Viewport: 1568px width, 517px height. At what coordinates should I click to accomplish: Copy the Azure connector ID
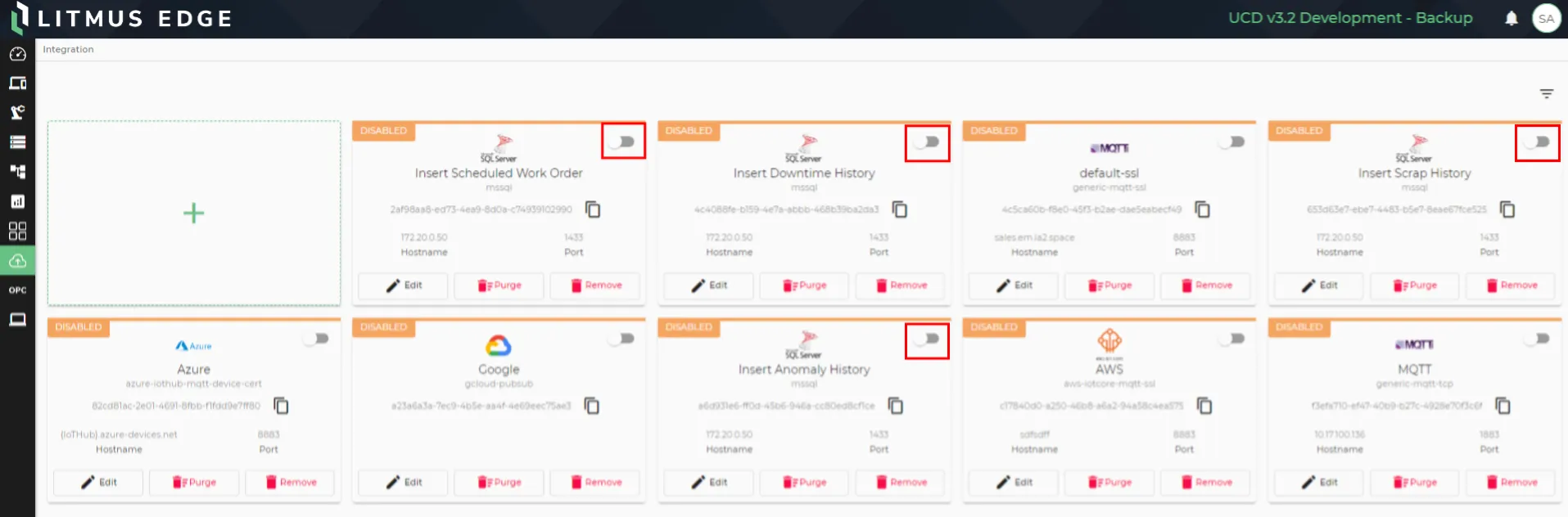(281, 406)
